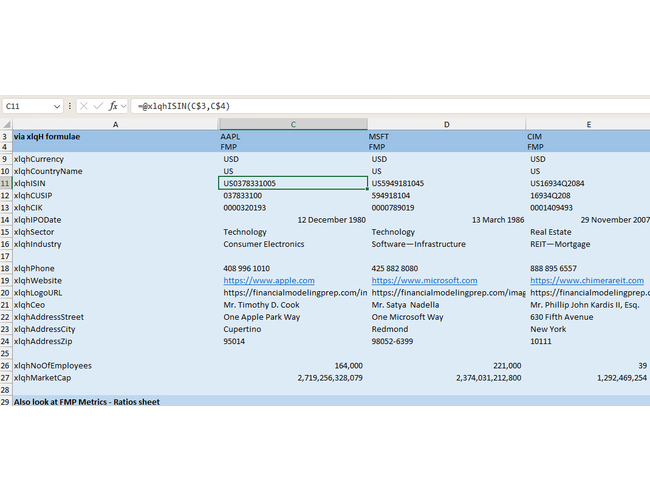Click 'Also look at FMP Metrics - Ratios sheet'
The width and height of the screenshot is (650, 500).
tap(87, 402)
